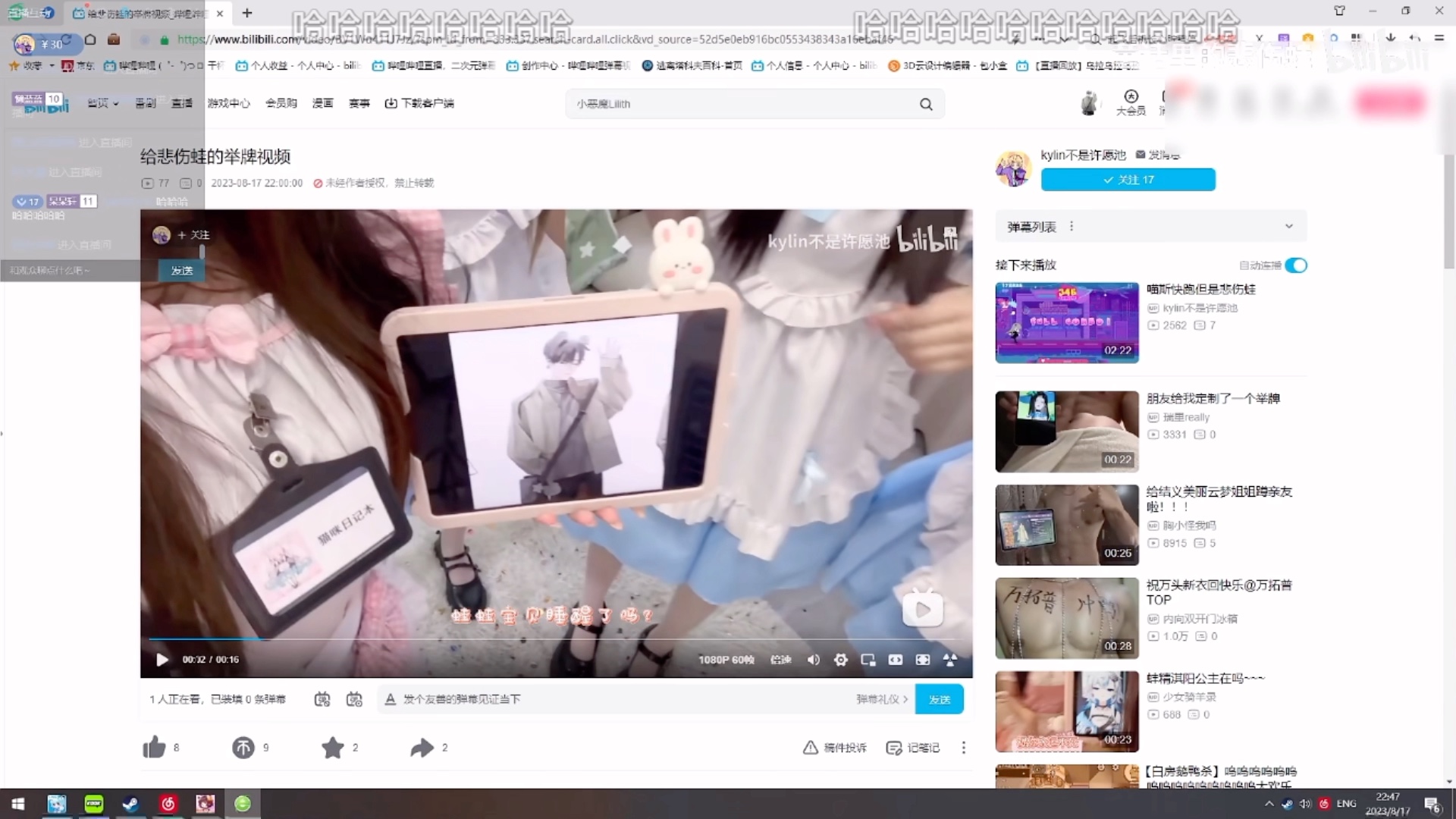The height and width of the screenshot is (819, 1456).
Task: Click the like button on this video
Action: pyautogui.click(x=154, y=747)
